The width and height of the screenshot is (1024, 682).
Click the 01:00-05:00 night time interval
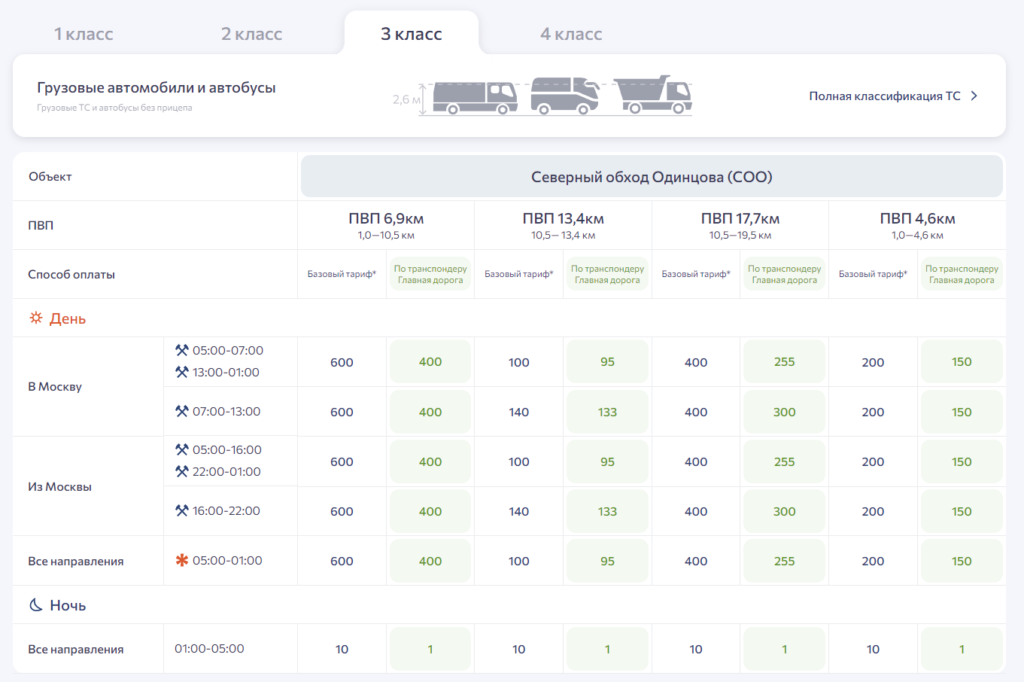(x=209, y=649)
